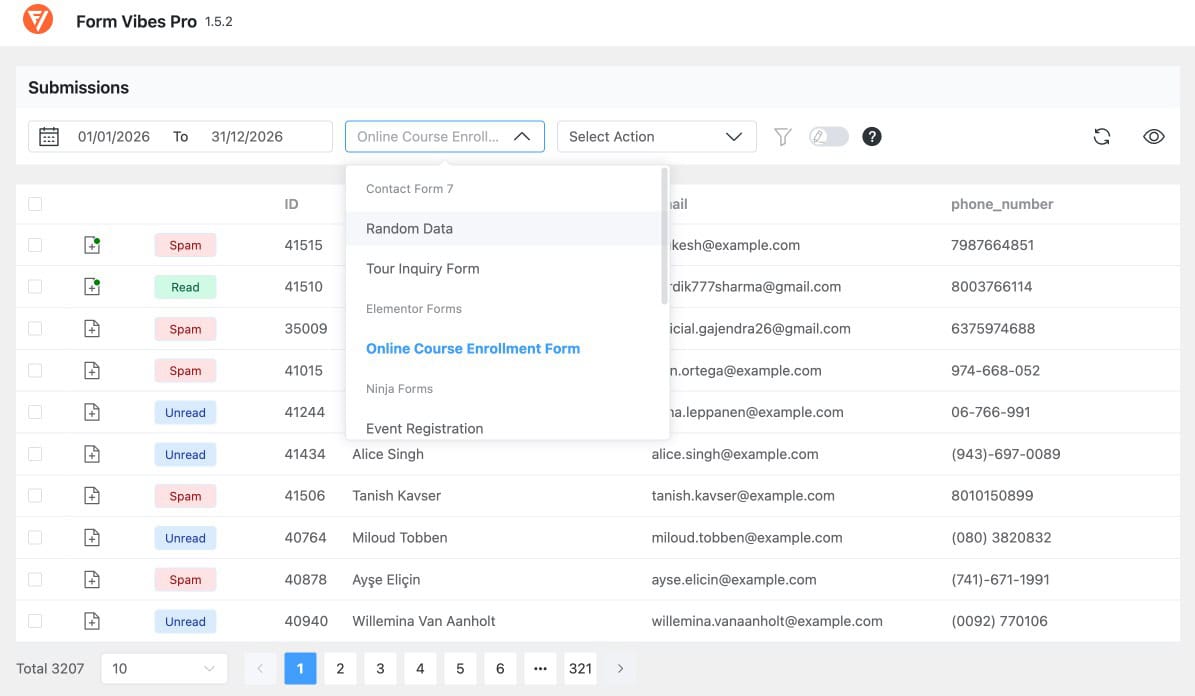The height and width of the screenshot is (696, 1195).
Task: Go to pagination page 6
Action: coord(500,669)
